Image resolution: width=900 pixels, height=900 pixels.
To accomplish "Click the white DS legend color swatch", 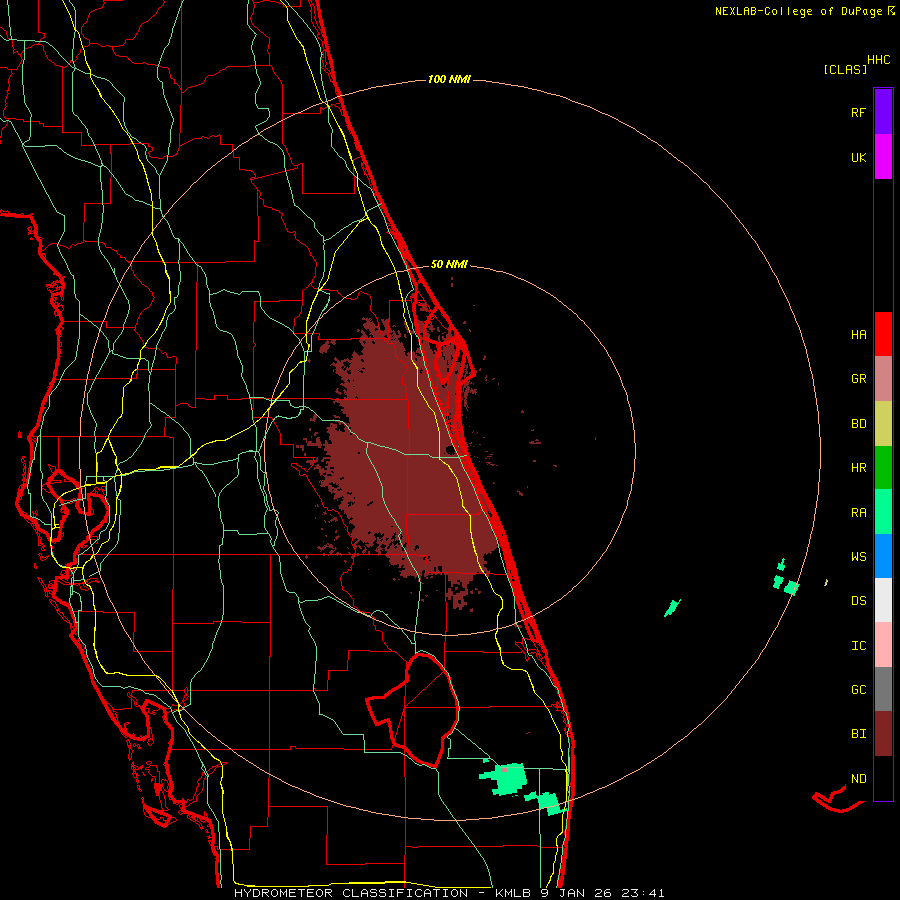I will pyautogui.click(x=883, y=600).
